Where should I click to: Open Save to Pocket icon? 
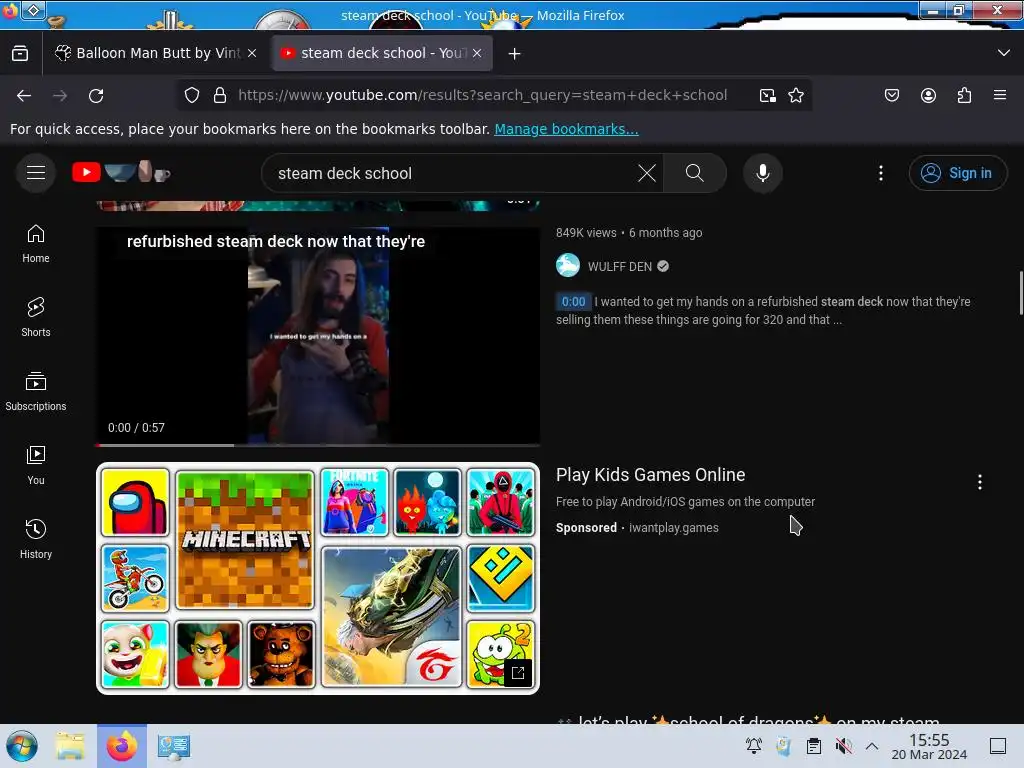pyautogui.click(x=891, y=95)
